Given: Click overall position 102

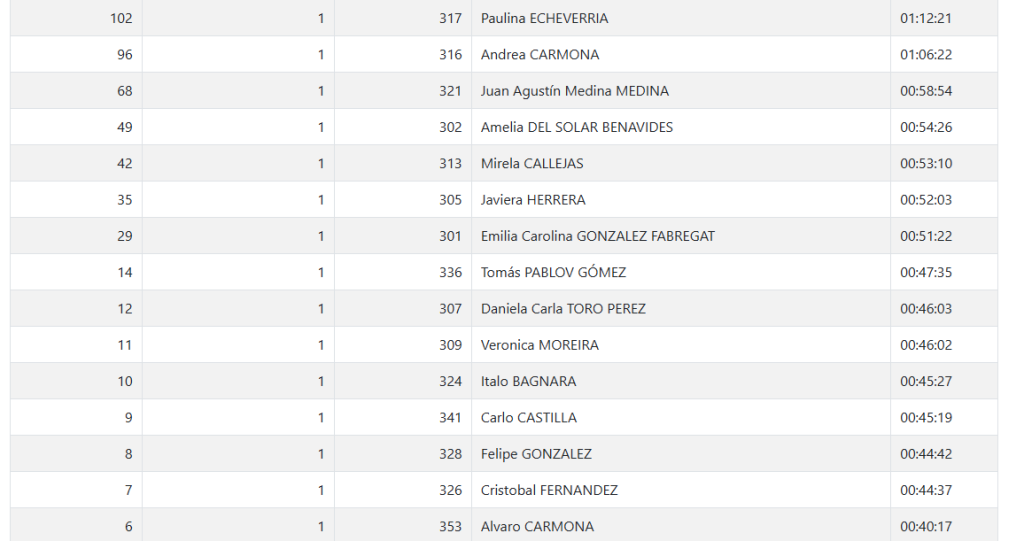Looking at the screenshot, I should point(121,18).
